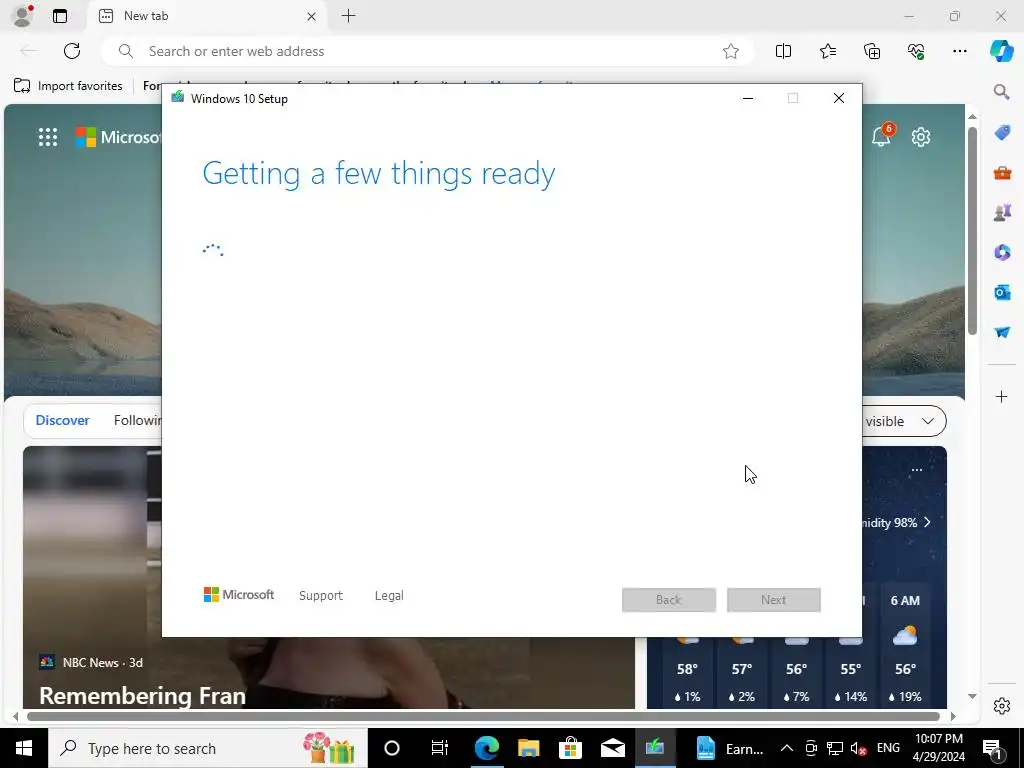Screen dimensions: 1024x768
Task: Open page settings gear on new tab page
Action: click(921, 137)
